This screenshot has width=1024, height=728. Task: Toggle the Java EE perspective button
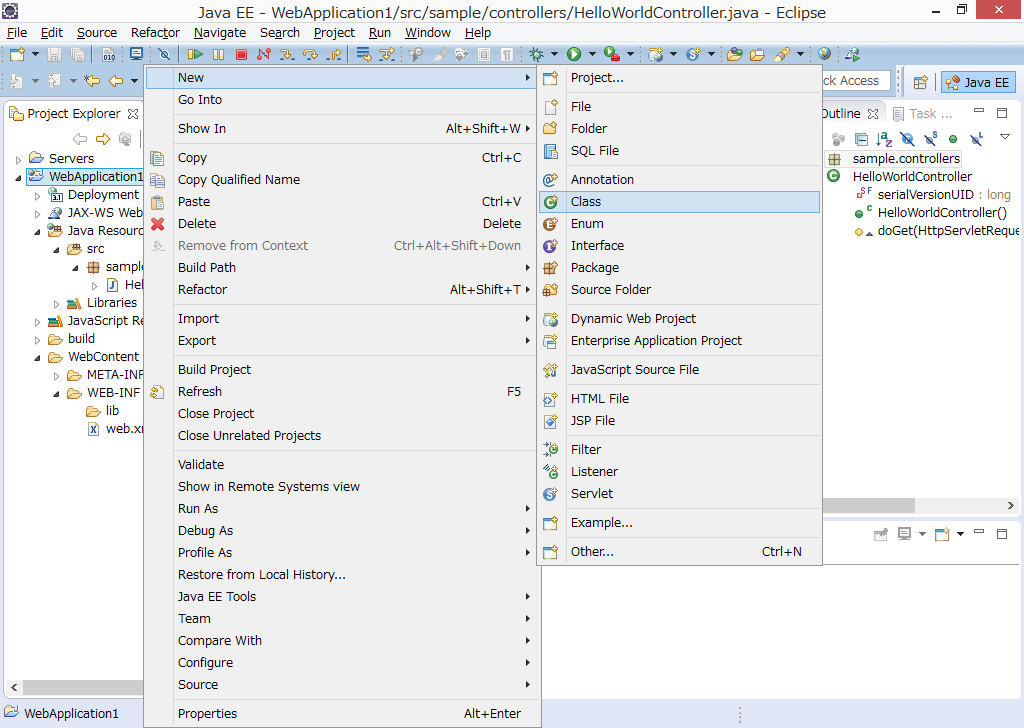pos(978,82)
